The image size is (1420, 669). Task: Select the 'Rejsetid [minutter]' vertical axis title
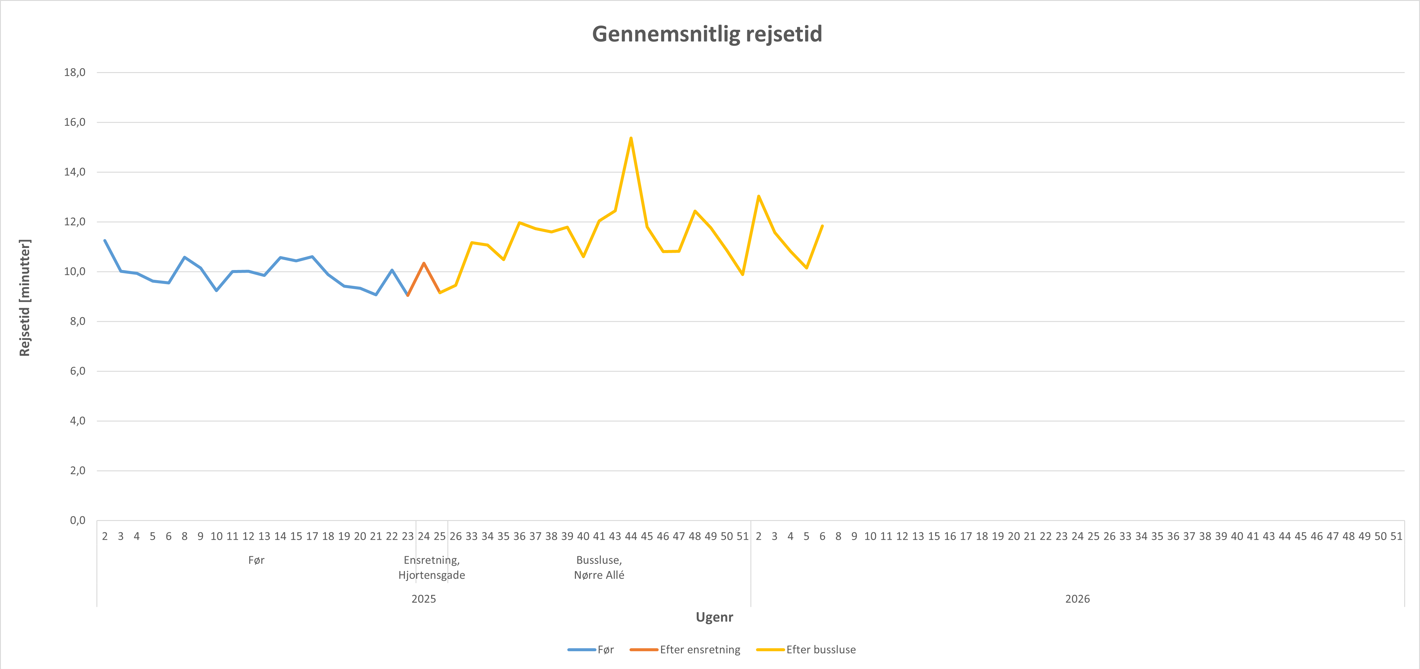(x=25, y=297)
